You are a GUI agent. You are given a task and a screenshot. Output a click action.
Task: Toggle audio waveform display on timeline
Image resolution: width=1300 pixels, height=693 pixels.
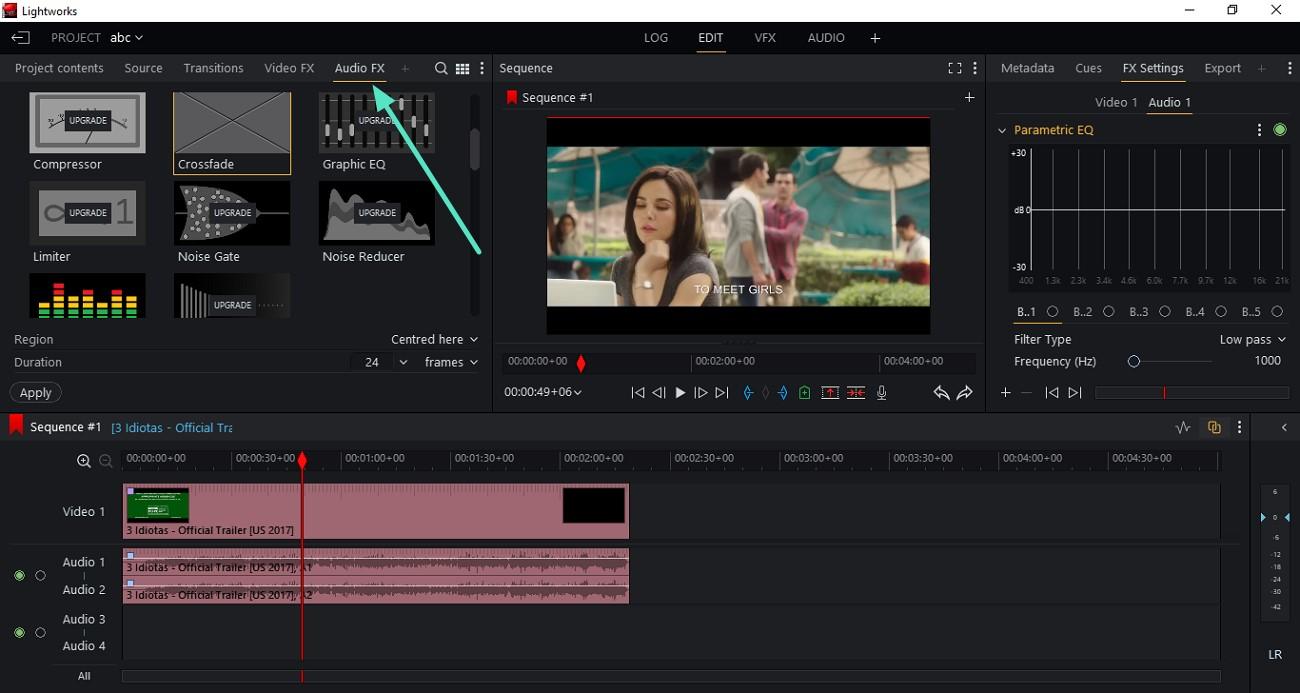[x=1183, y=427]
